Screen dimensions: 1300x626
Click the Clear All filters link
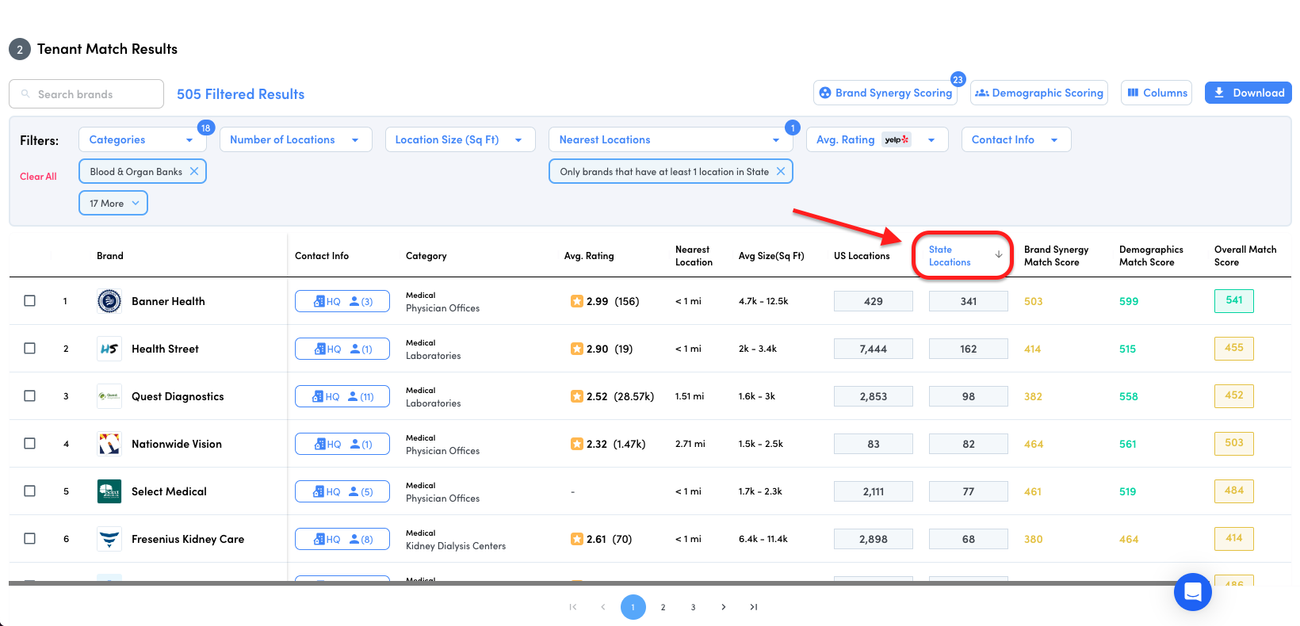38,177
